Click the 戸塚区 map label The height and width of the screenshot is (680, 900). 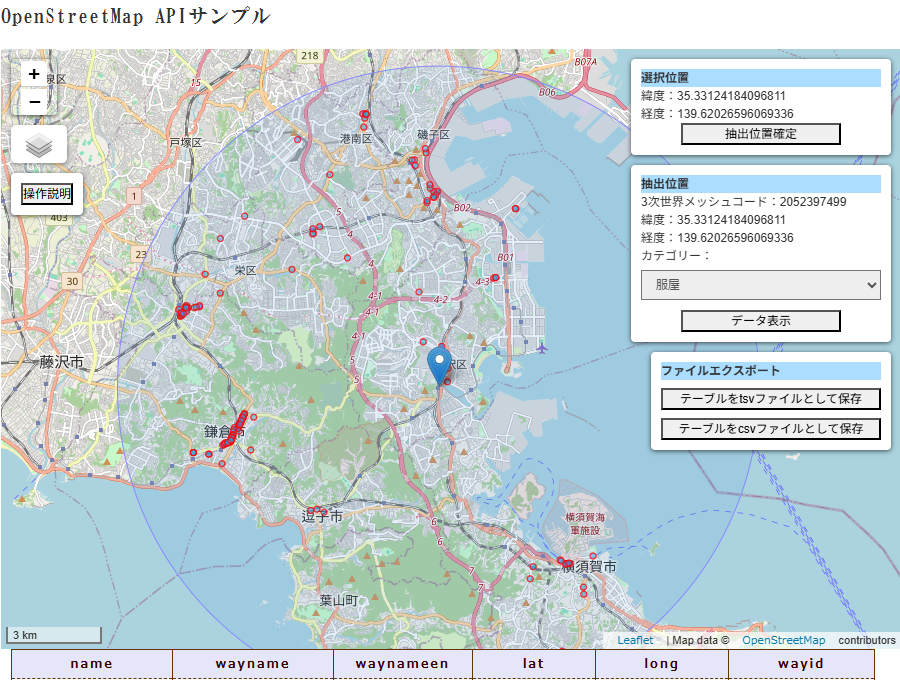point(185,142)
